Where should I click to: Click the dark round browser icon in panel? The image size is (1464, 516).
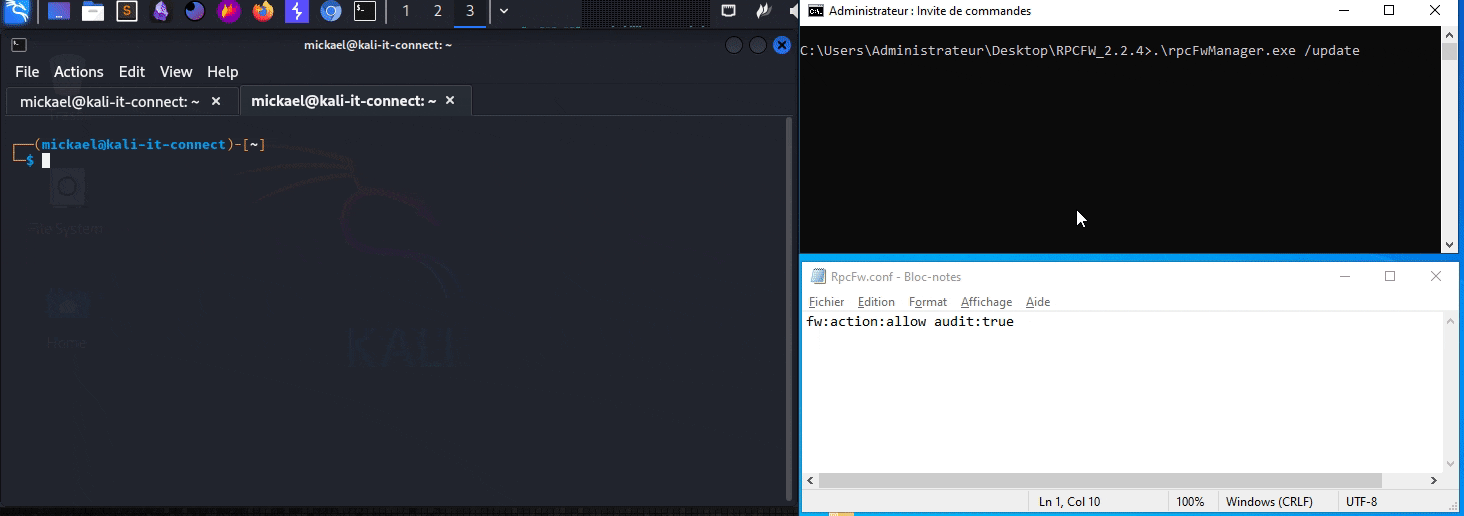click(195, 12)
